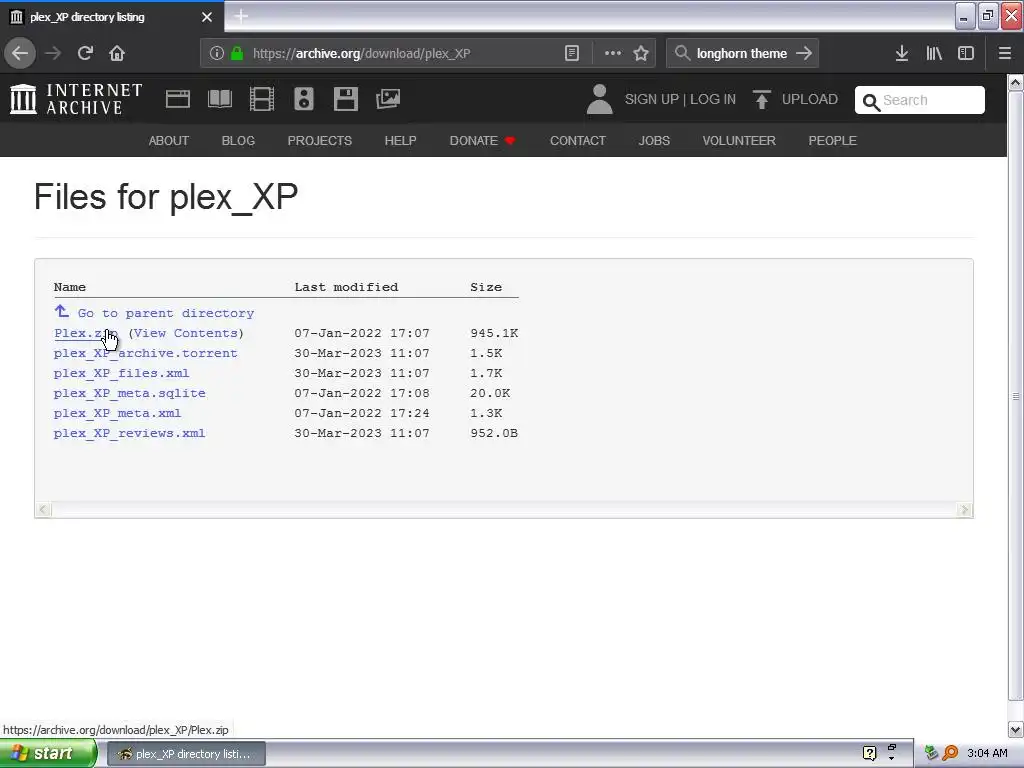Click the Last modified column header
This screenshot has width=1024, height=768.
coord(346,287)
